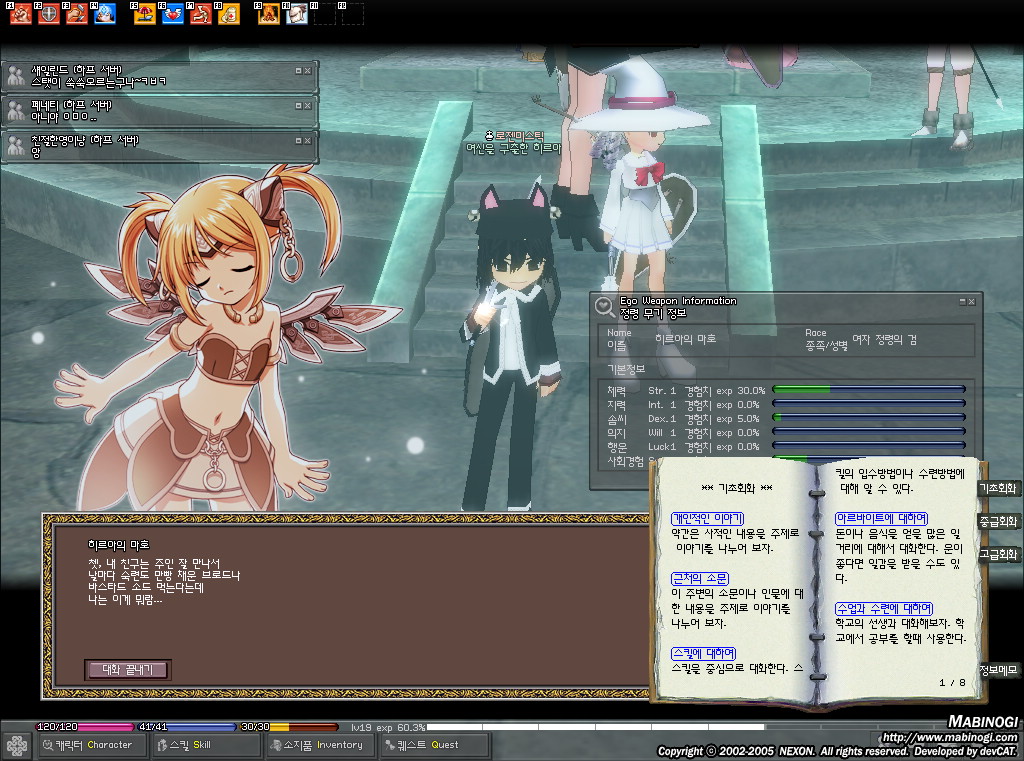Use the F10 skill icon next to Campfire
This screenshot has height=761, width=1024.
pos(296,14)
